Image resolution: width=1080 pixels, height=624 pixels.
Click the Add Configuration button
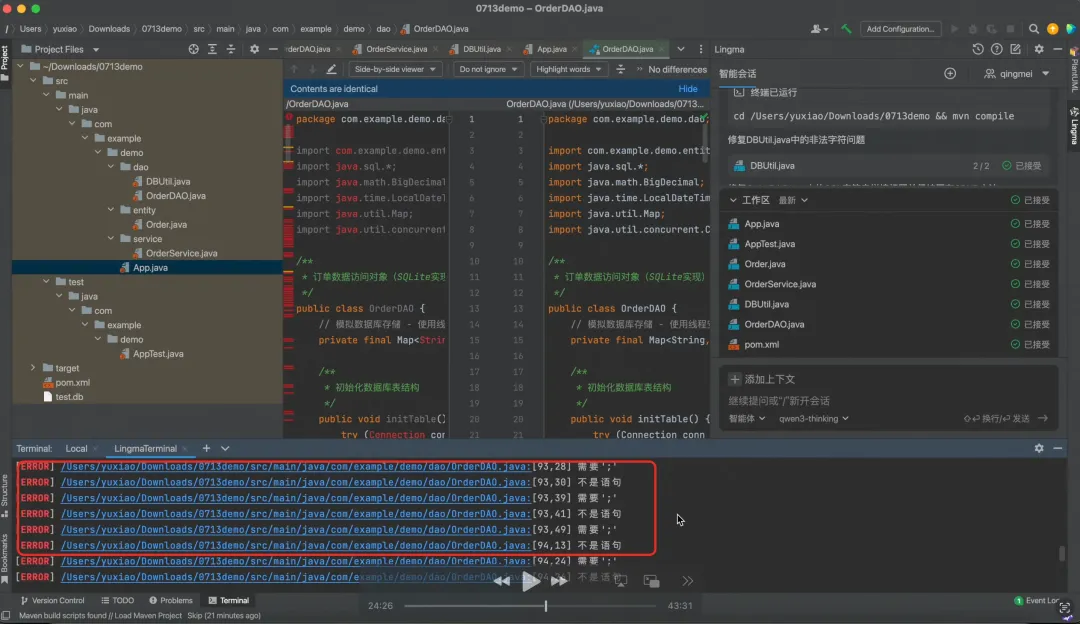point(900,29)
